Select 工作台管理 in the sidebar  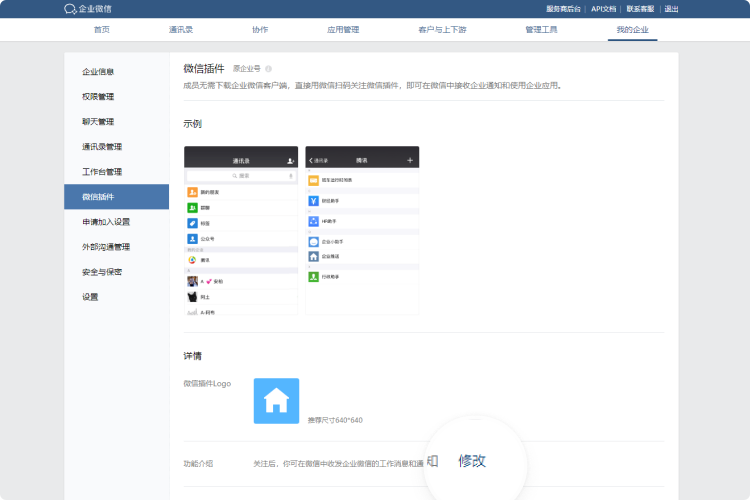(102, 172)
